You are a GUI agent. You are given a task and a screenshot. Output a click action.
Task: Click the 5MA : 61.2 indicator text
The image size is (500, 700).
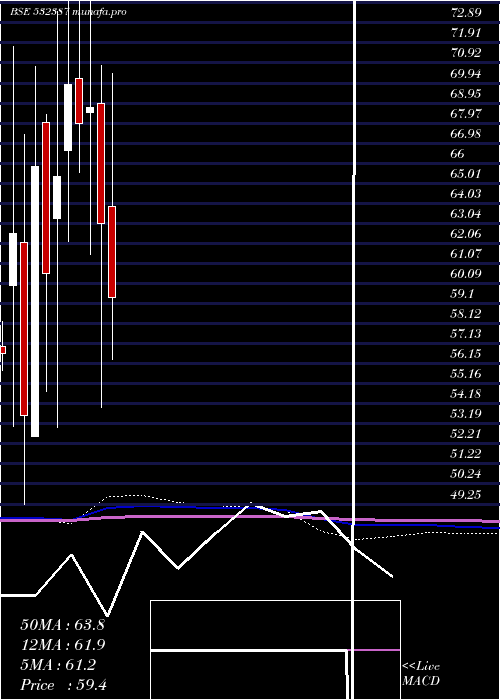[x=58, y=665]
